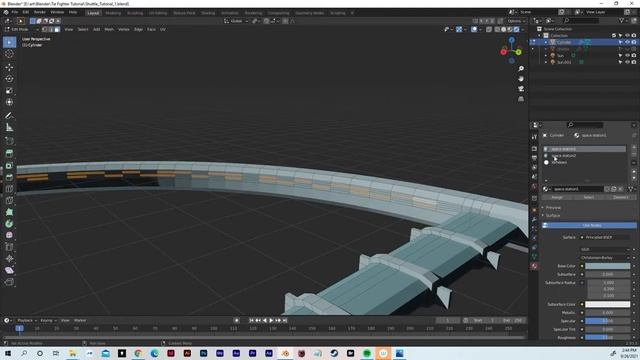Select the Smooth vertices tool
The width and height of the screenshot is (640, 360).
click(x=9, y=235)
